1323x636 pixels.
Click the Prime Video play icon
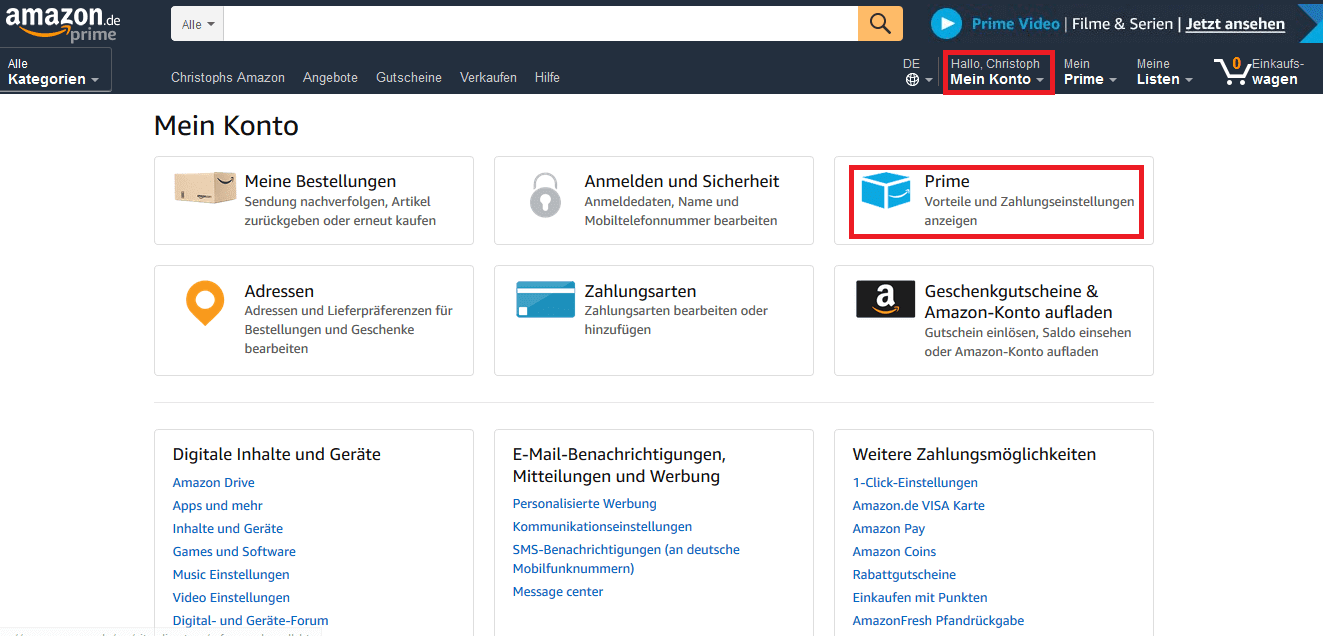[x=946, y=24]
